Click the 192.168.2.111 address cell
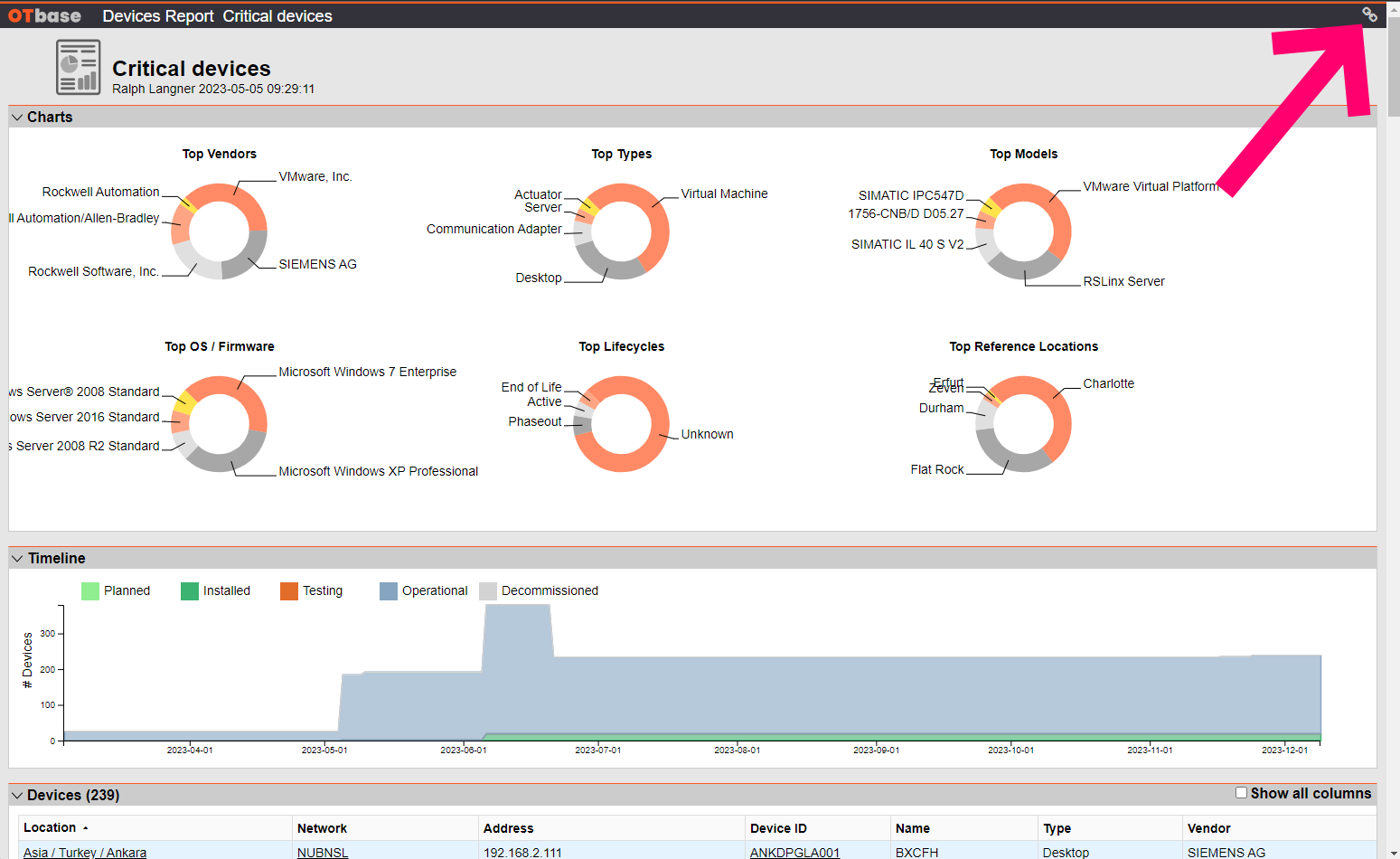This screenshot has width=1400, height=859. [522, 853]
